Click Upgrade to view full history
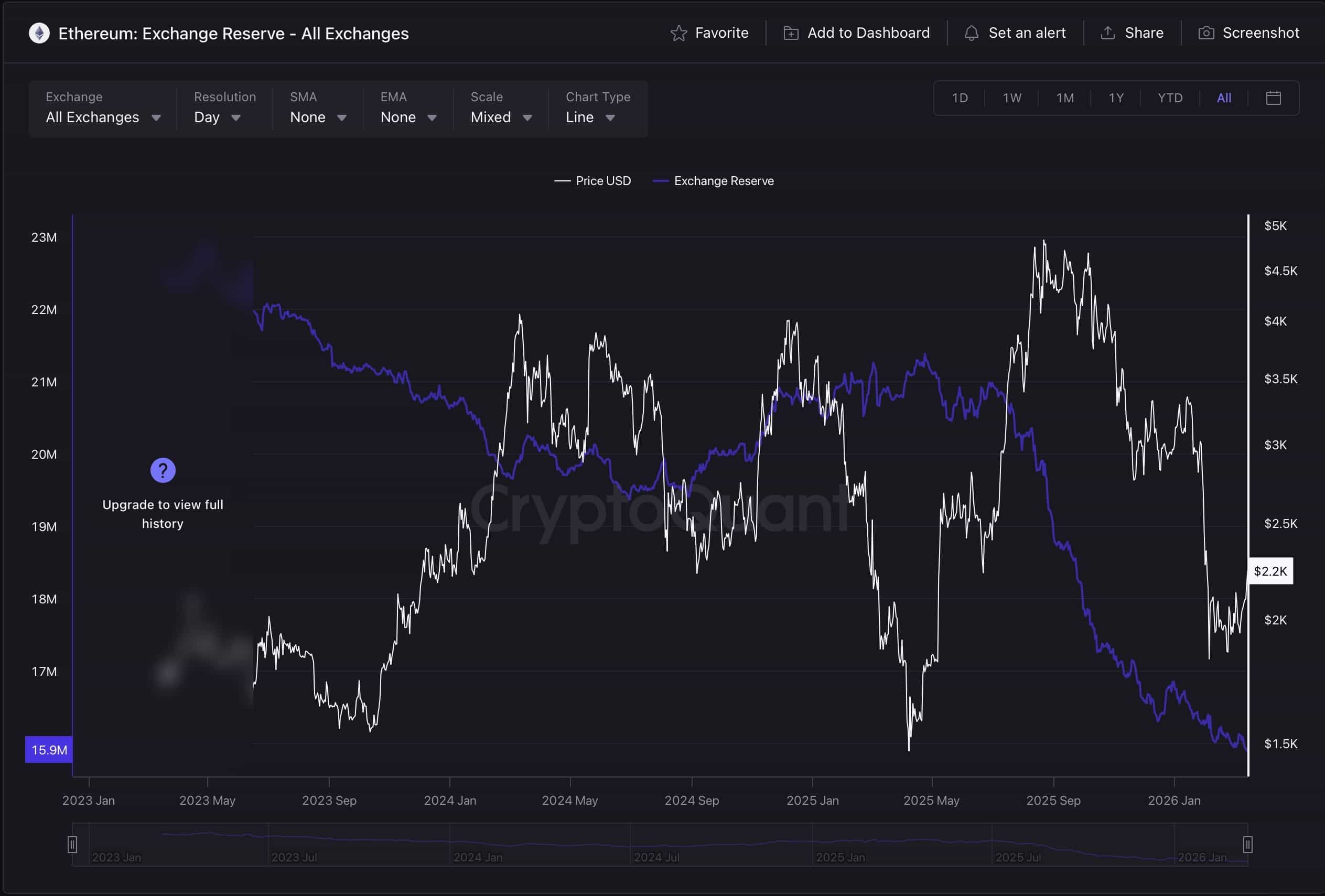The height and width of the screenshot is (896, 1325). [163, 514]
